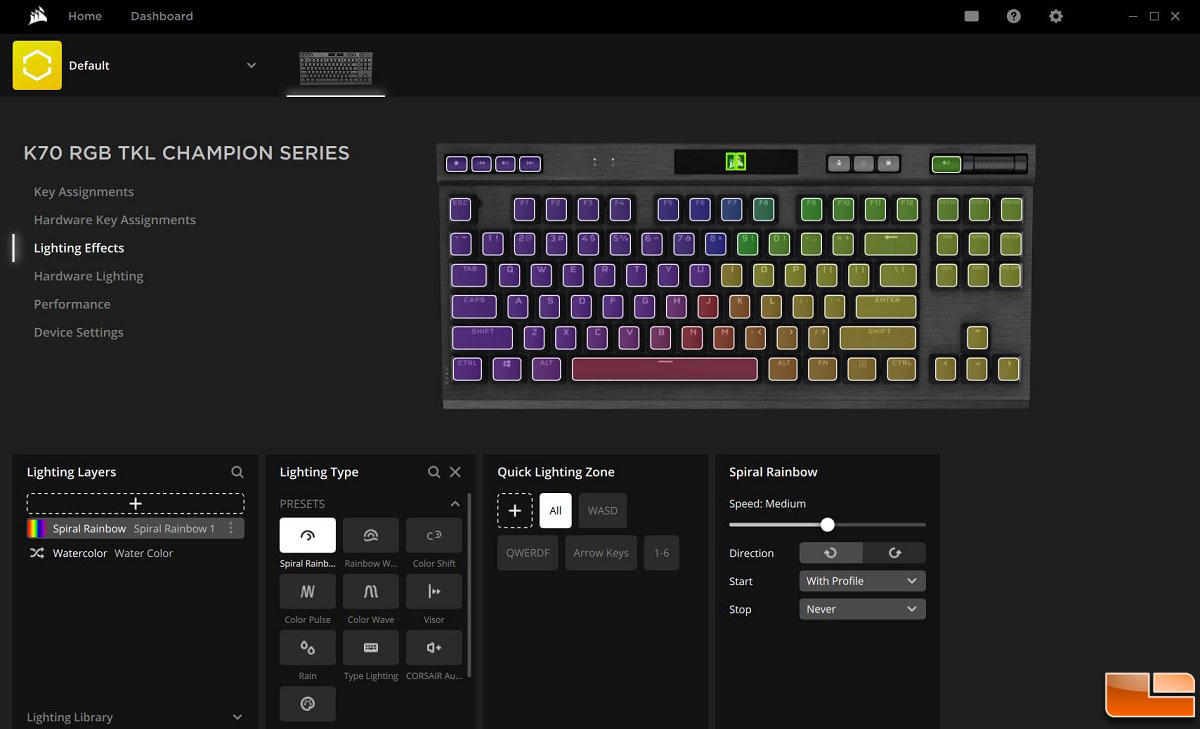The width and height of the screenshot is (1200, 729).
Task: Go to Hardware Lighting section
Action: [x=88, y=276]
